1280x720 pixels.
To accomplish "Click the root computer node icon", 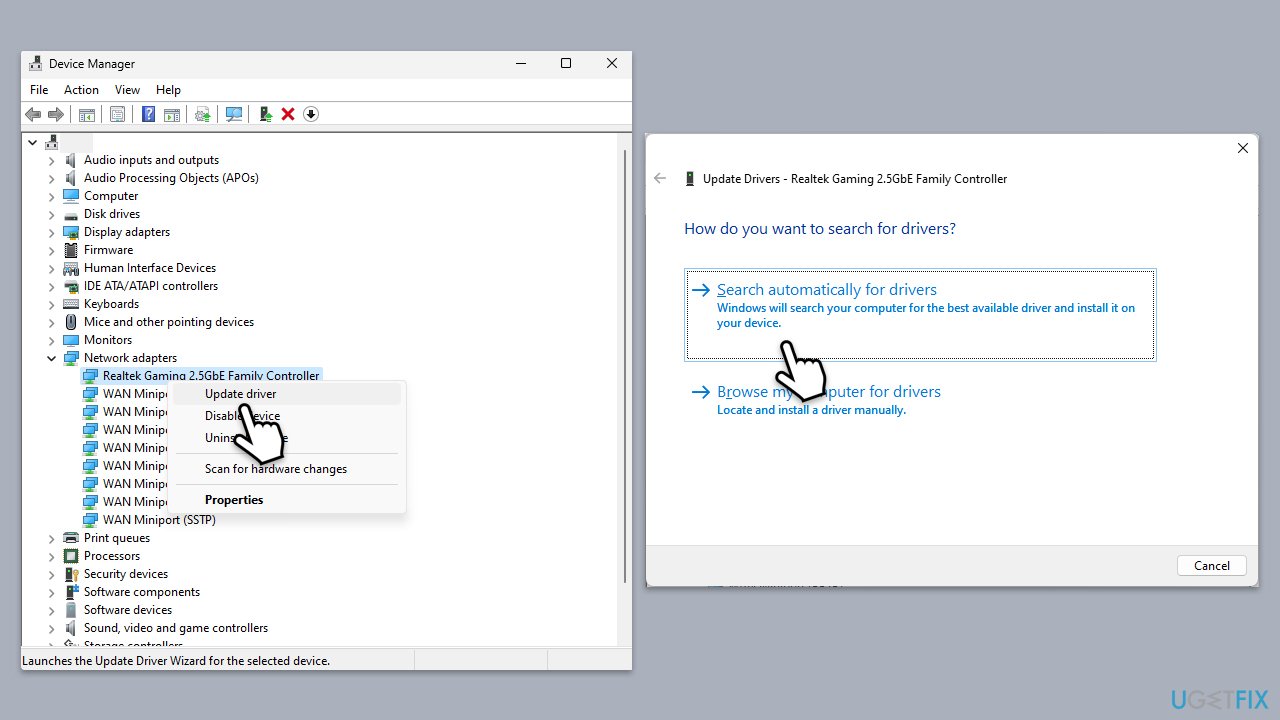I will point(52,142).
